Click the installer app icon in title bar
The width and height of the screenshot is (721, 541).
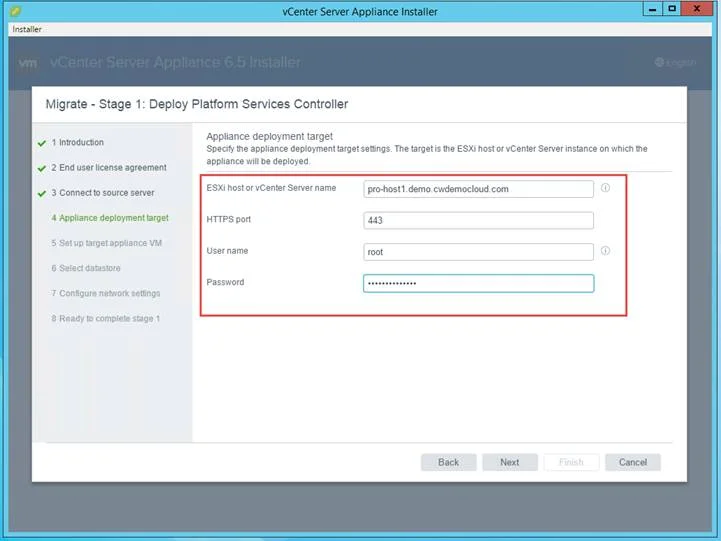click(15, 10)
